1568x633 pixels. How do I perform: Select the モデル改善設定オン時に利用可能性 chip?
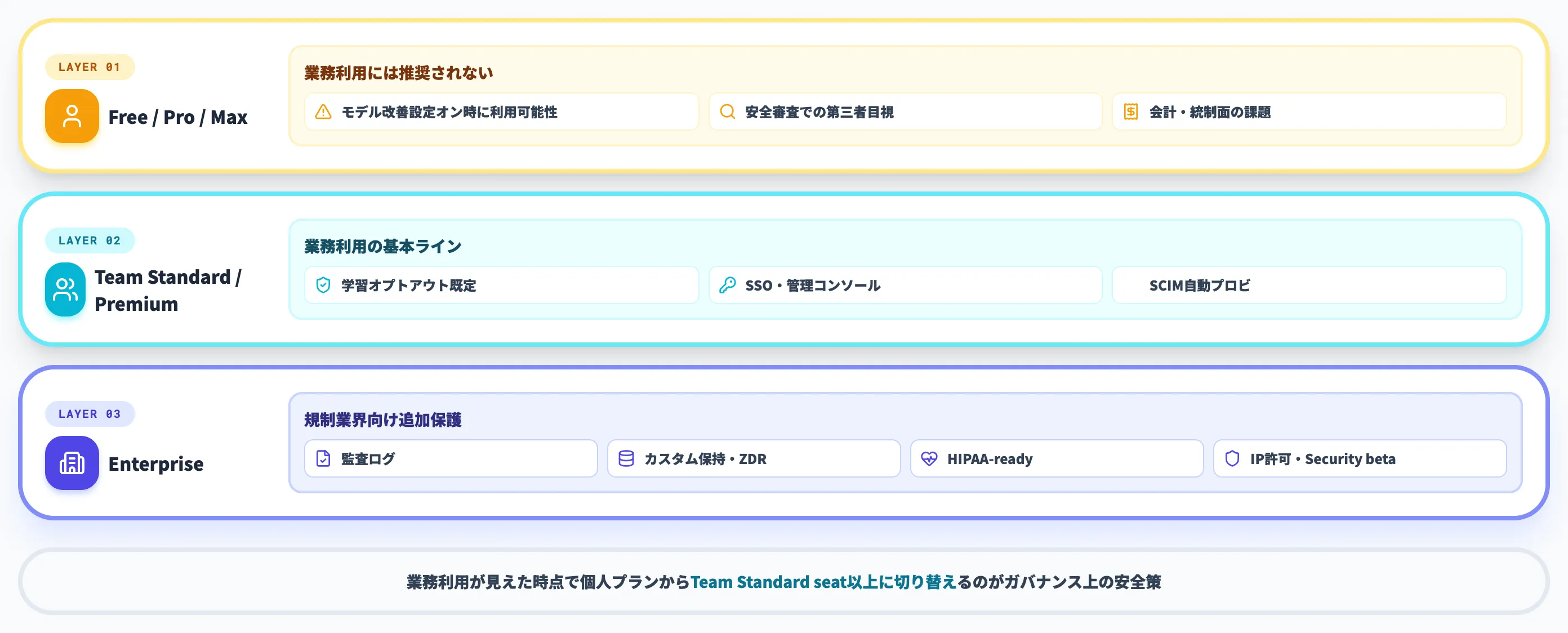click(x=502, y=112)
